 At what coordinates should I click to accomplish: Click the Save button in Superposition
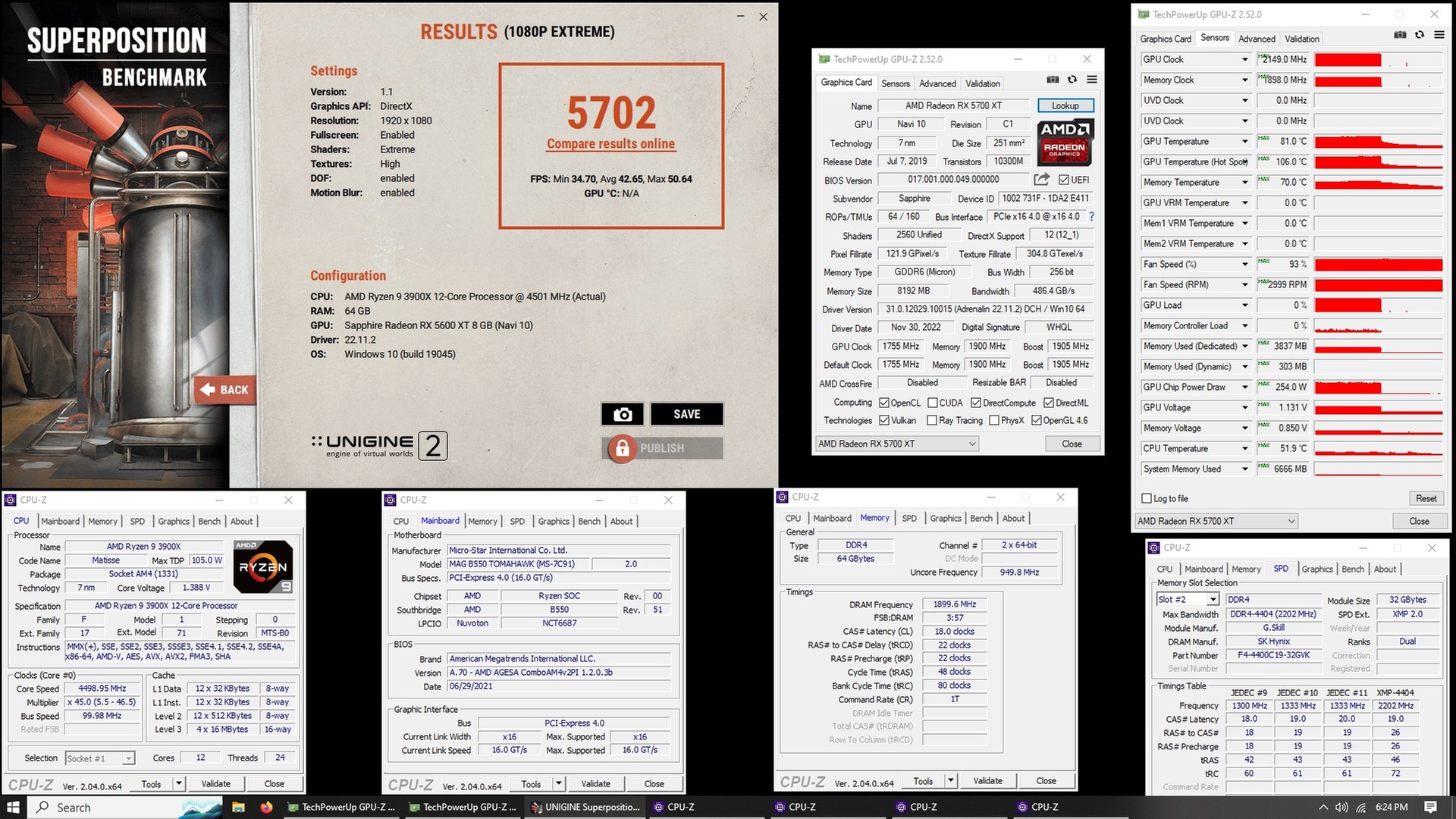point(686,414)
